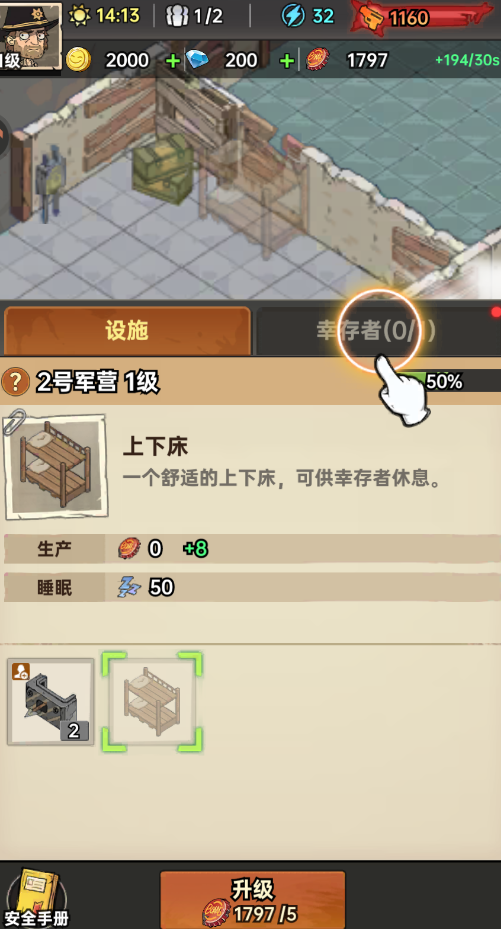Switch to the 幸存者 tab

(376, 331)
